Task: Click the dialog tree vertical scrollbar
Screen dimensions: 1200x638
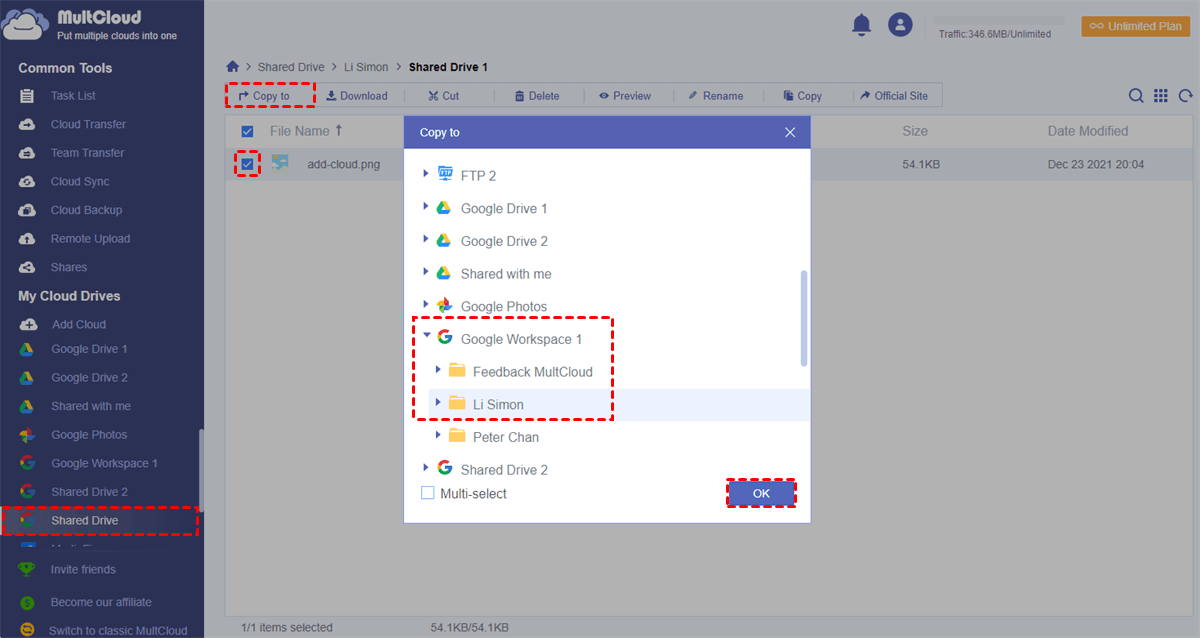Action: [x=804, y=318]
